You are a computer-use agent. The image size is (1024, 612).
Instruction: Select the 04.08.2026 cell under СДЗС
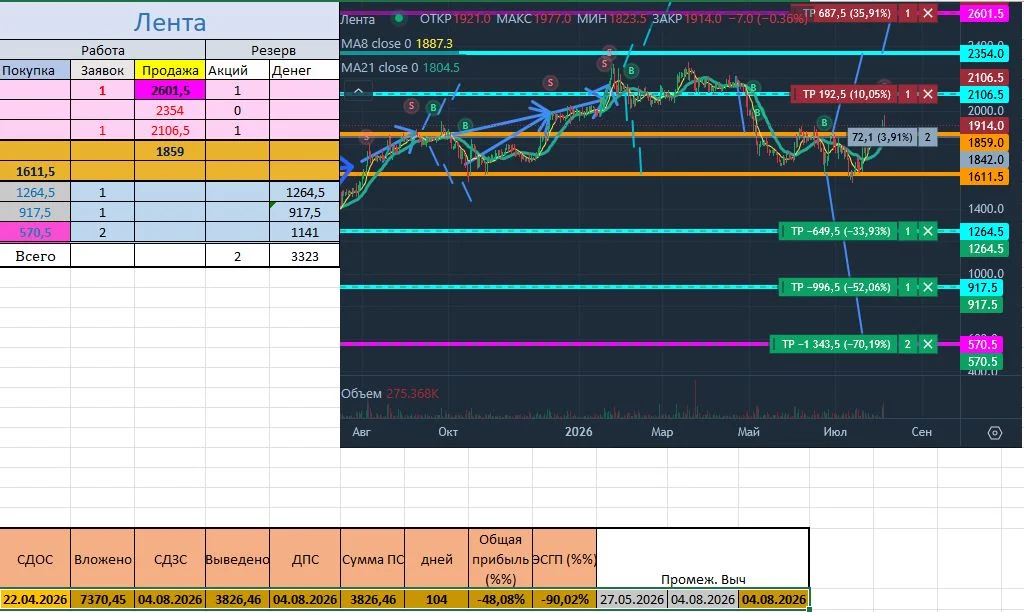click(170, 599)
